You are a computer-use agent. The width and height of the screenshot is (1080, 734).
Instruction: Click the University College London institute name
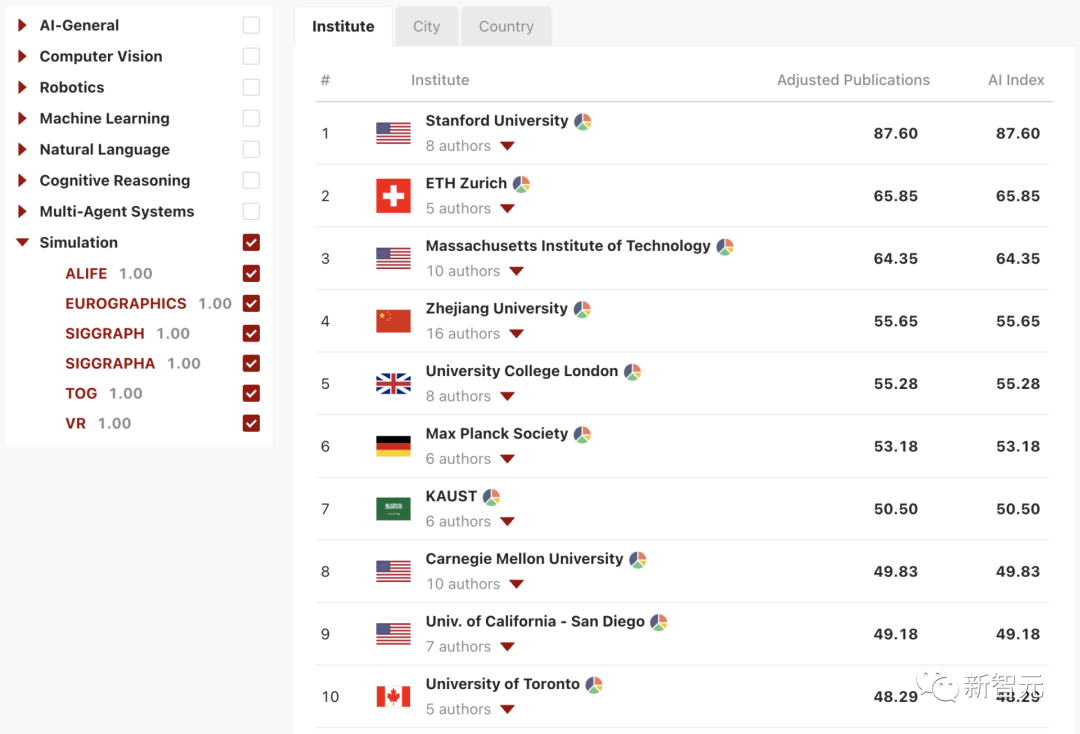[521, 371]
